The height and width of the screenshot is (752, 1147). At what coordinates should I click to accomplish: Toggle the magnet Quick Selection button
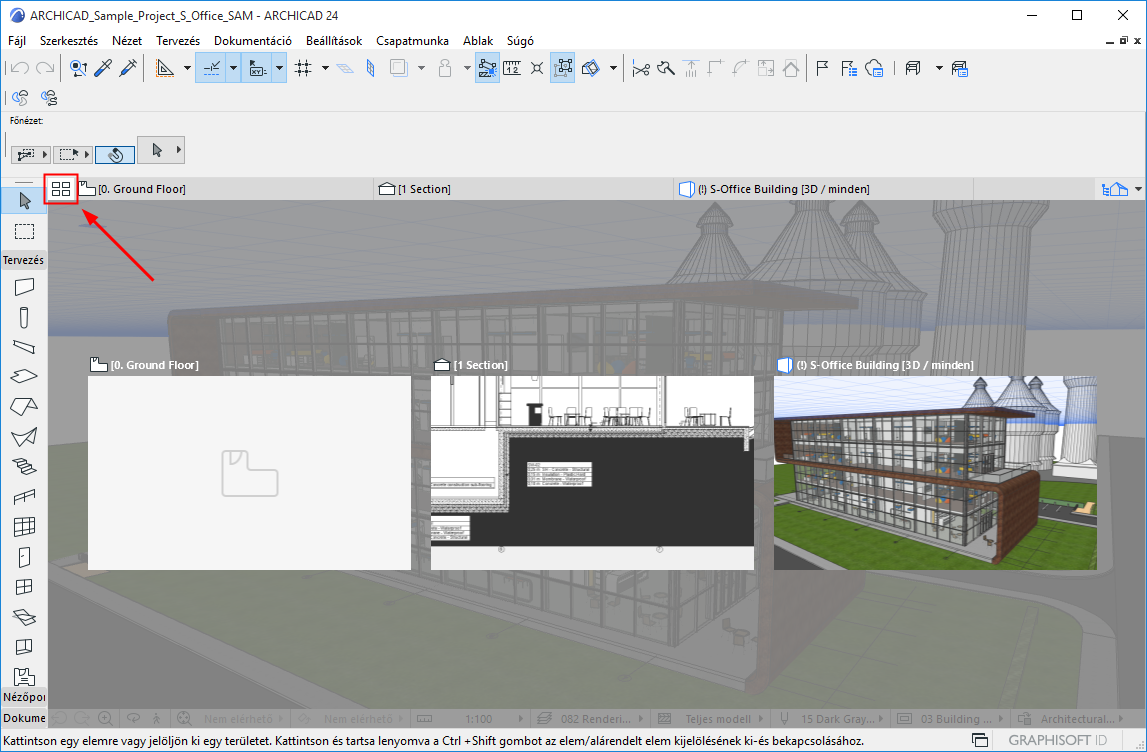[x=115, y=155]
